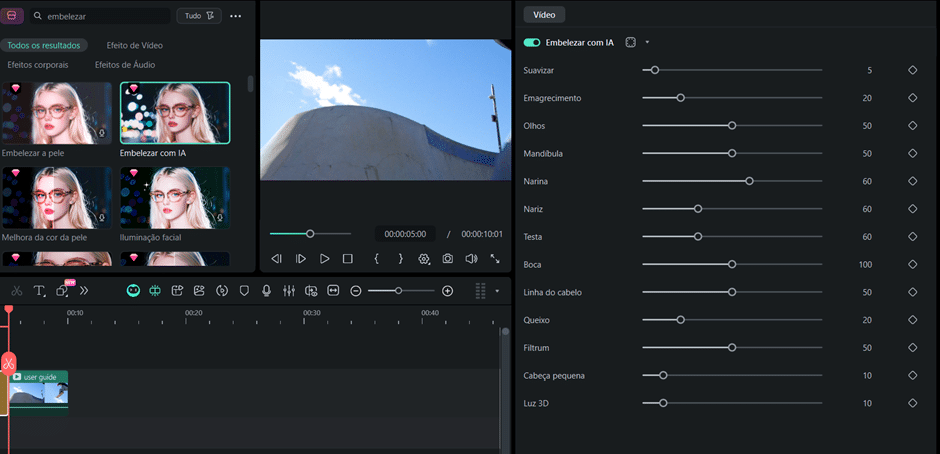Enter fullscreen preview with the expand icon

pos(495,259)
